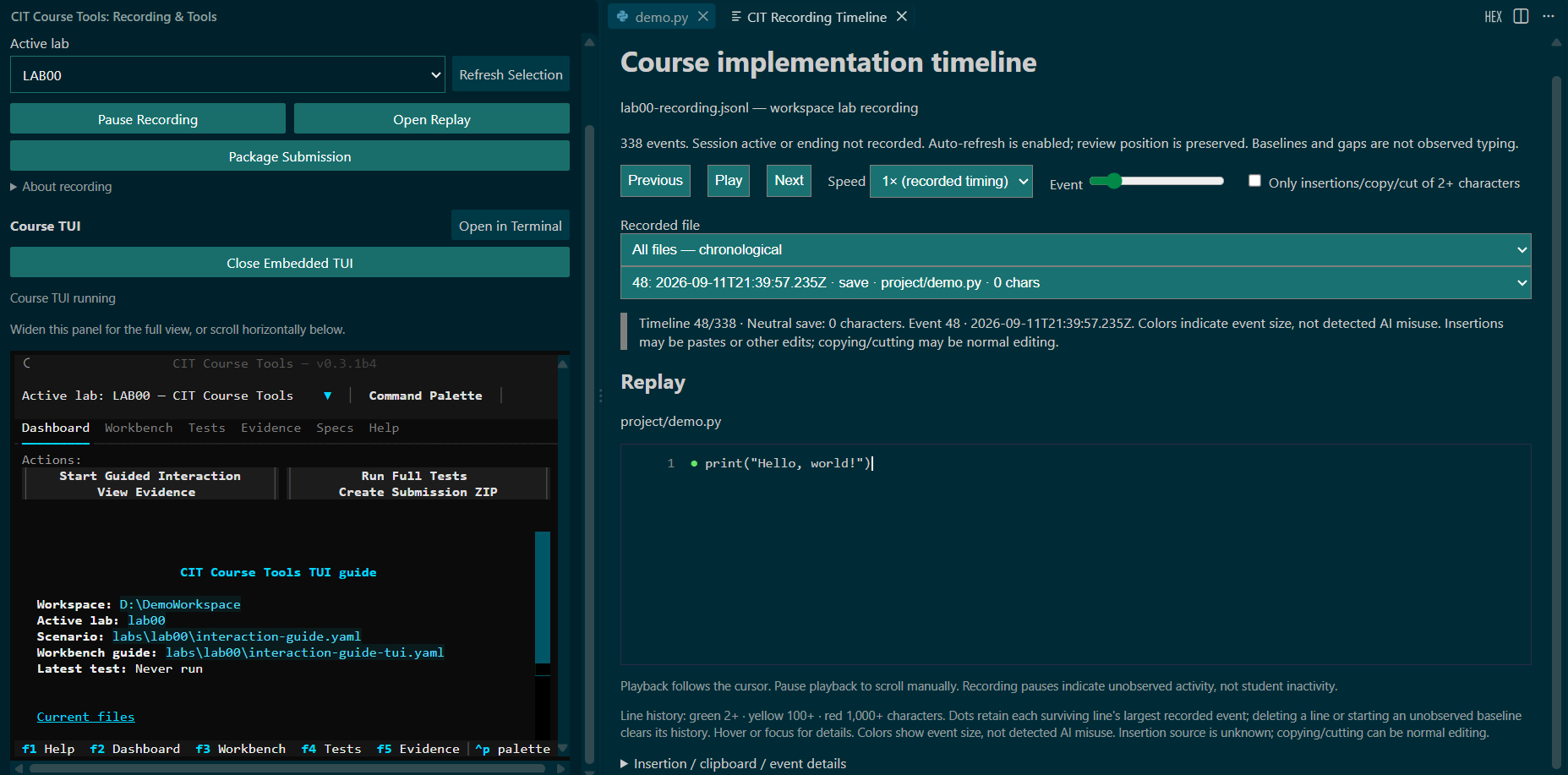1568x775 pixels.
Task: Click the interaction-guide-tui.yaml workbench guide path
Action: (x=304, y=652)
